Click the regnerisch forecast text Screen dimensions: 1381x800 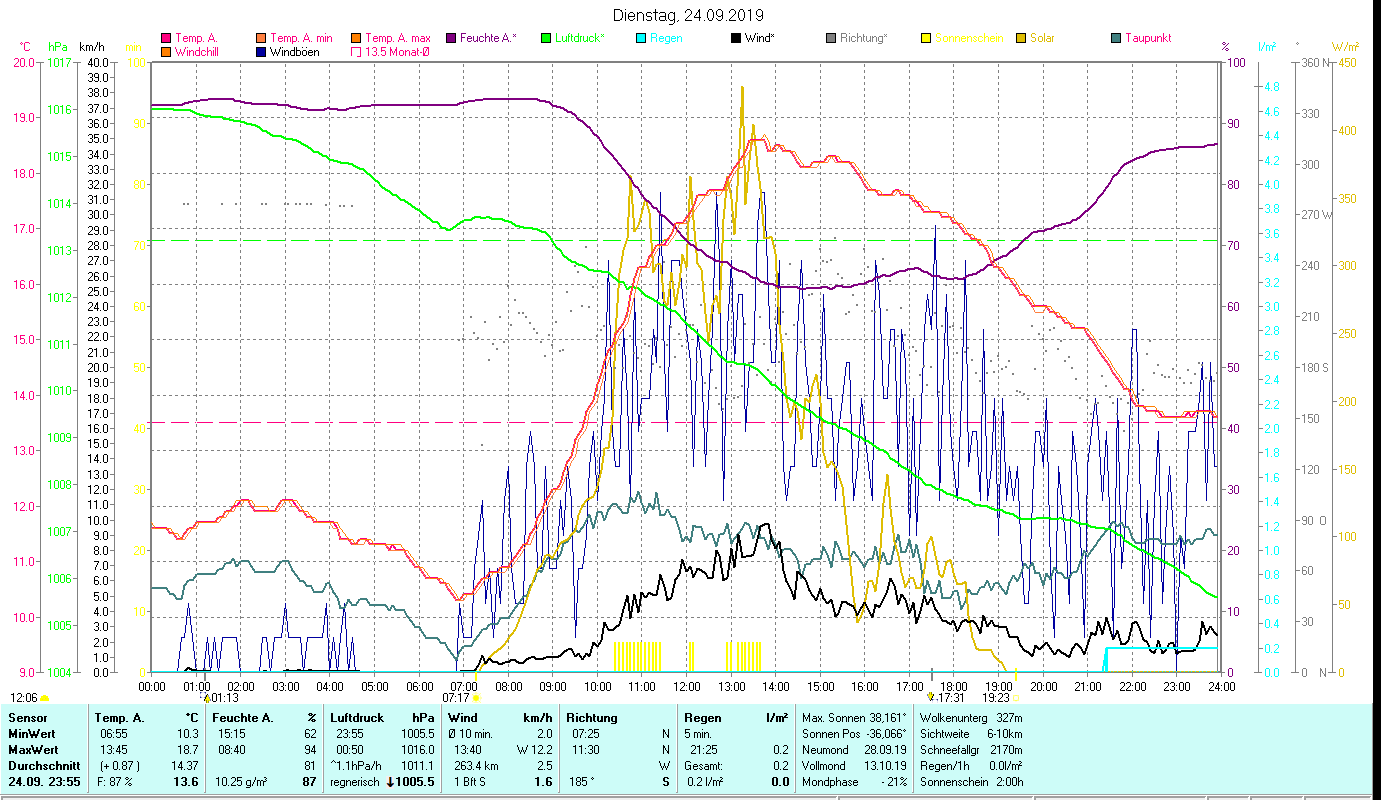(x=355, y=782)
